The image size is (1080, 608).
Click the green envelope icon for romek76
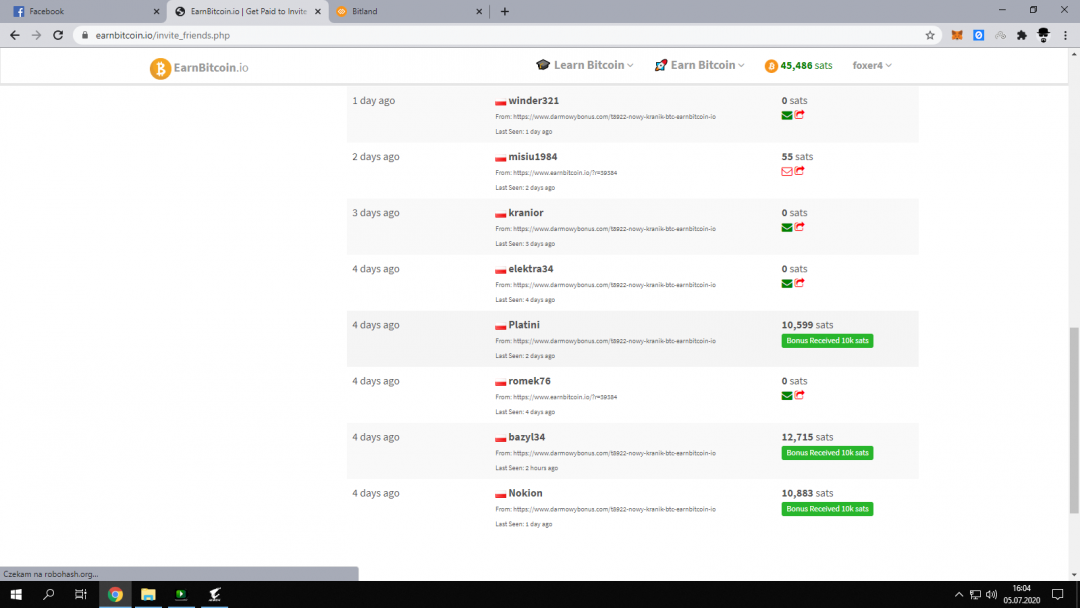[787, 395]
